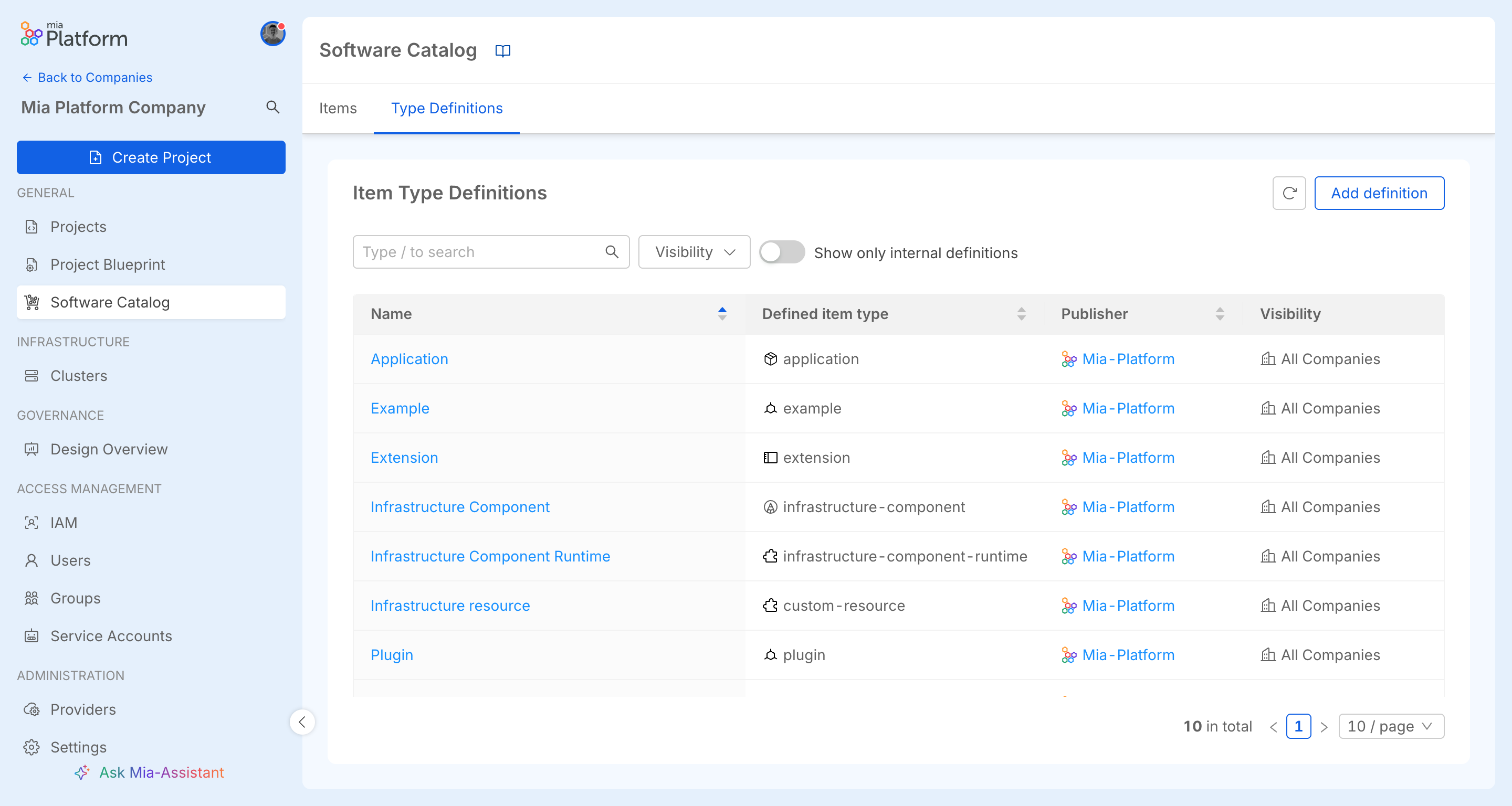1512x806 pixels.
Task: Open the Visibility filter dropdown
Action: click(694, 252)
